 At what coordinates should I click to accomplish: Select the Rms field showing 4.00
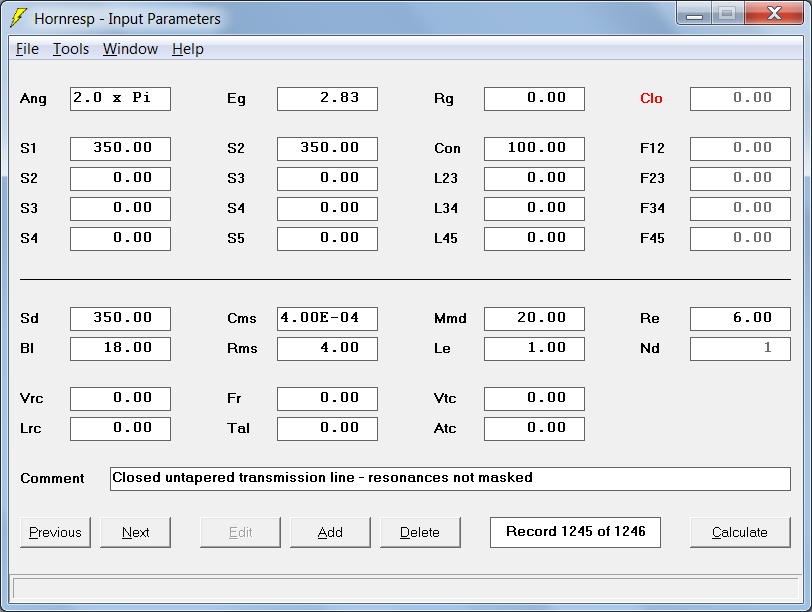327,349
